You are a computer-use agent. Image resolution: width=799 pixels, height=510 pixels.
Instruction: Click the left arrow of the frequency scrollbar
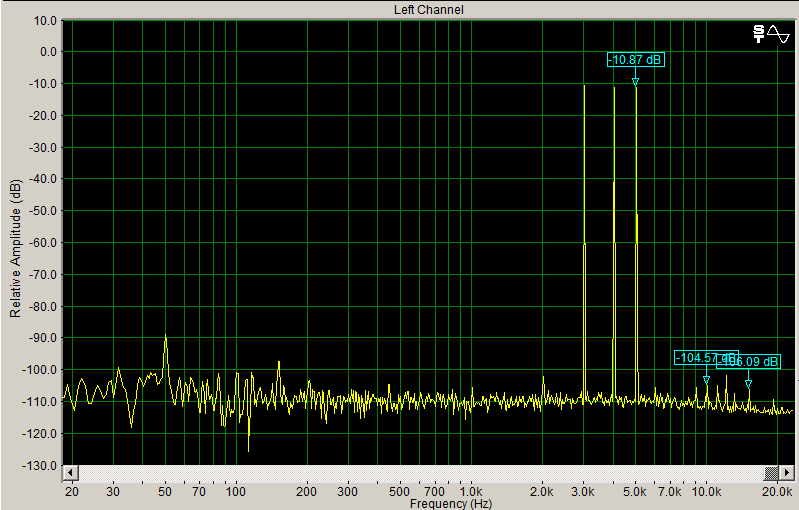point(70,472)
